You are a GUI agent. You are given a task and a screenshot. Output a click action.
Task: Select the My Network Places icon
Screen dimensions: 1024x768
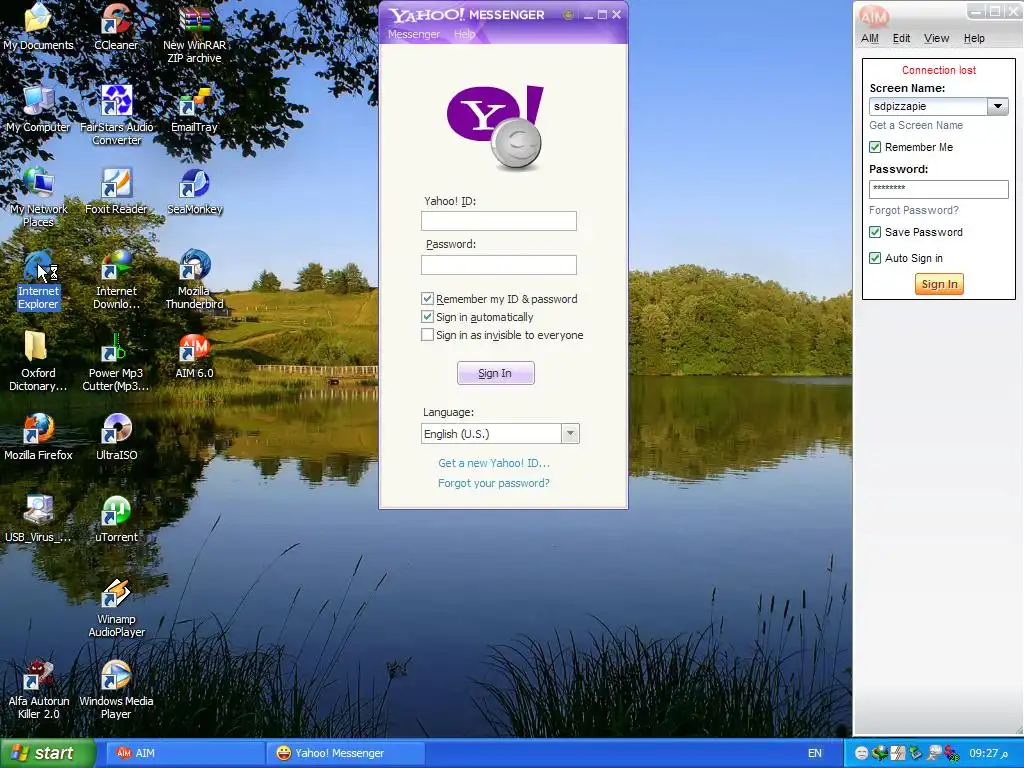38,197
